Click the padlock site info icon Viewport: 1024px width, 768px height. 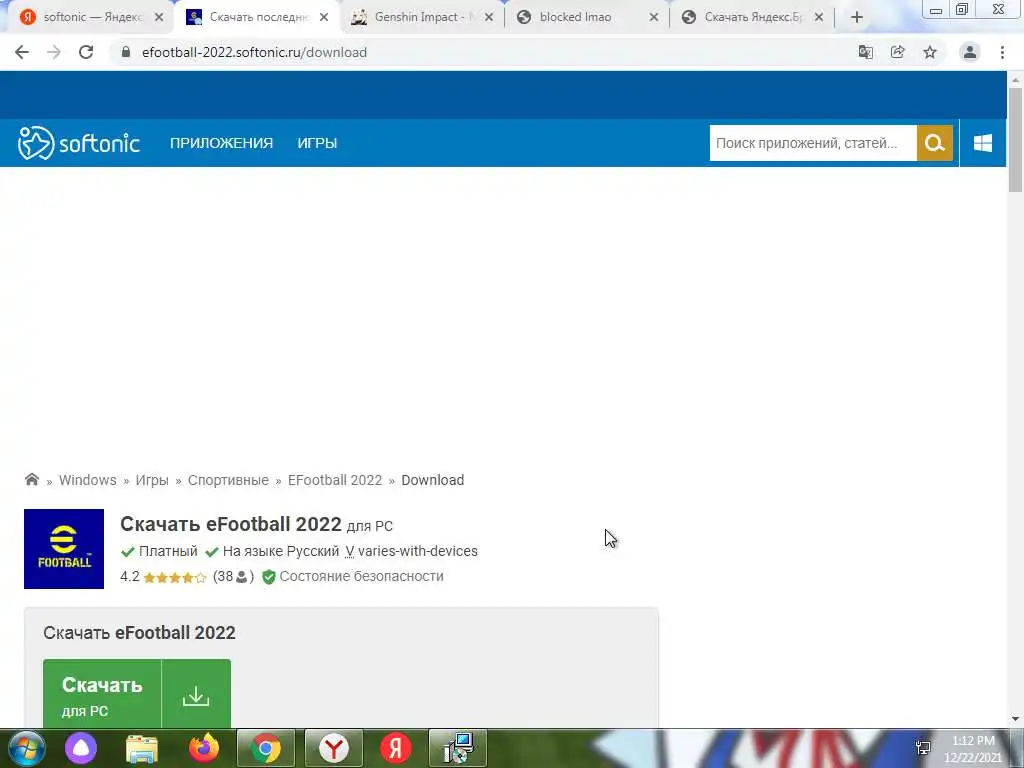coord(127,52)
